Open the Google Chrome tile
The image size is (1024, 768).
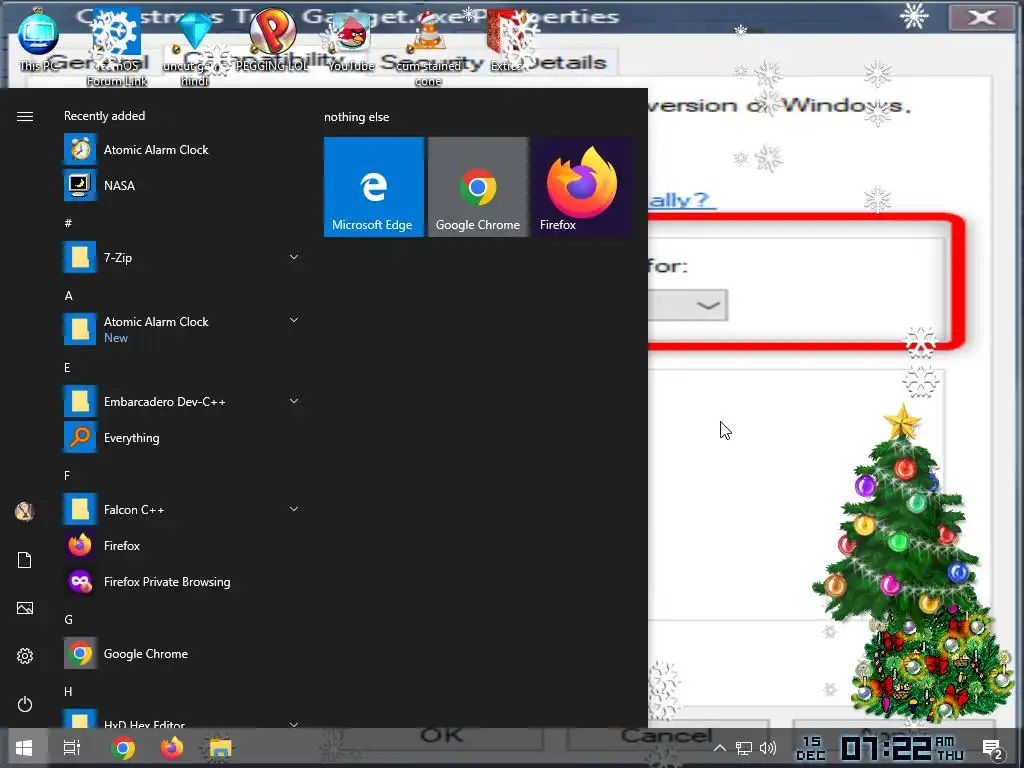pyautogui.click(x=478, y=187)
